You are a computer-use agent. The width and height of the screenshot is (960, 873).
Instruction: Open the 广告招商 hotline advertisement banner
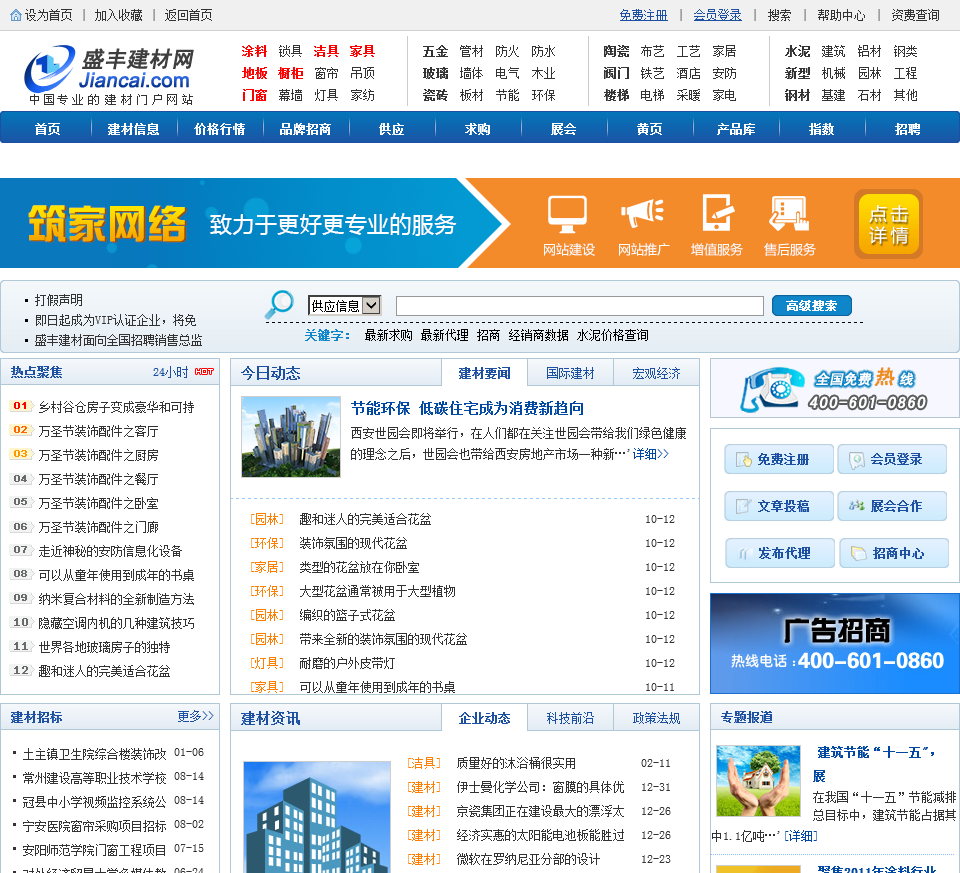tap(835, 643)
